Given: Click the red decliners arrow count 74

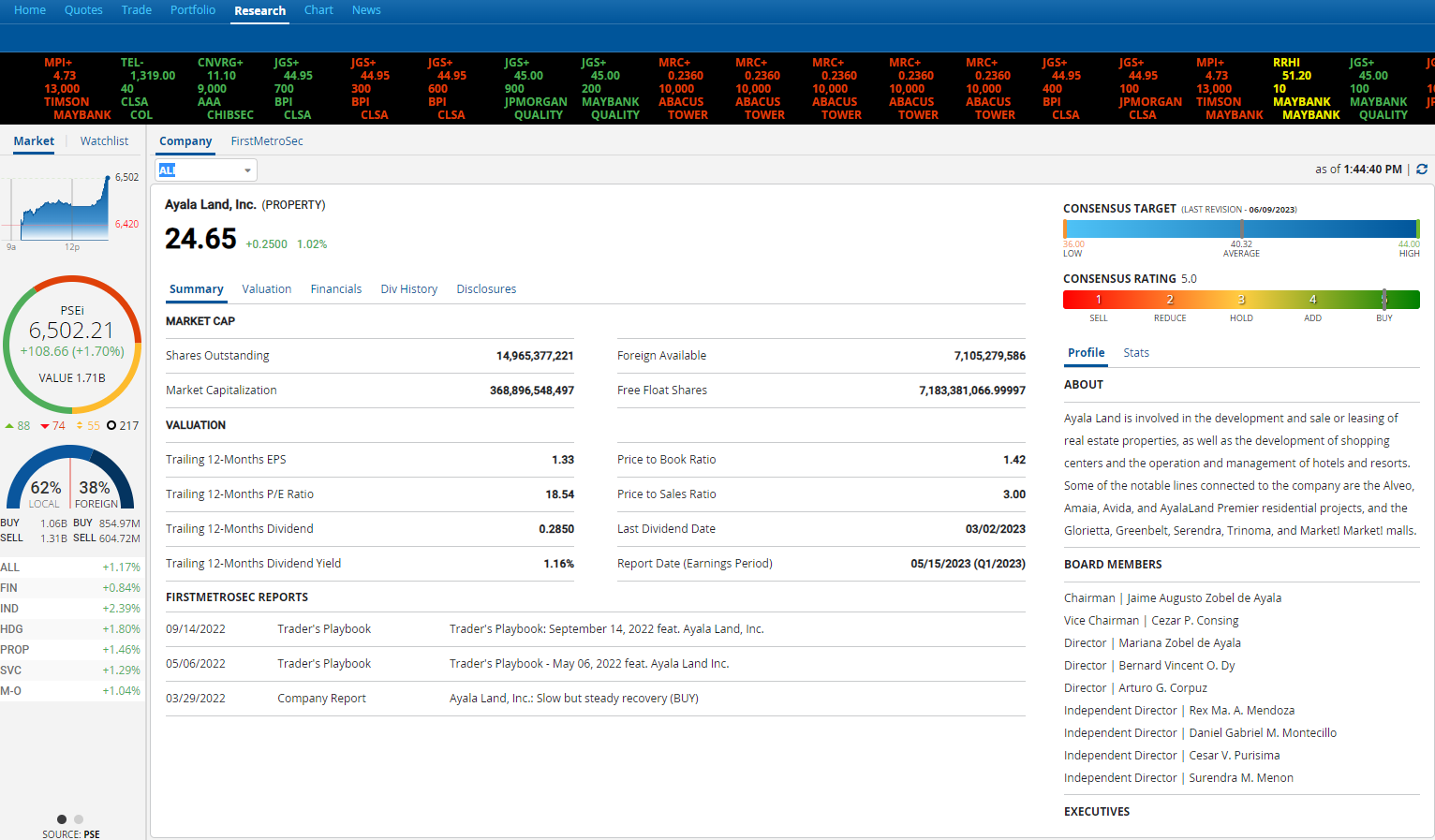Looking at the screenshot, I should coord(53,425).
